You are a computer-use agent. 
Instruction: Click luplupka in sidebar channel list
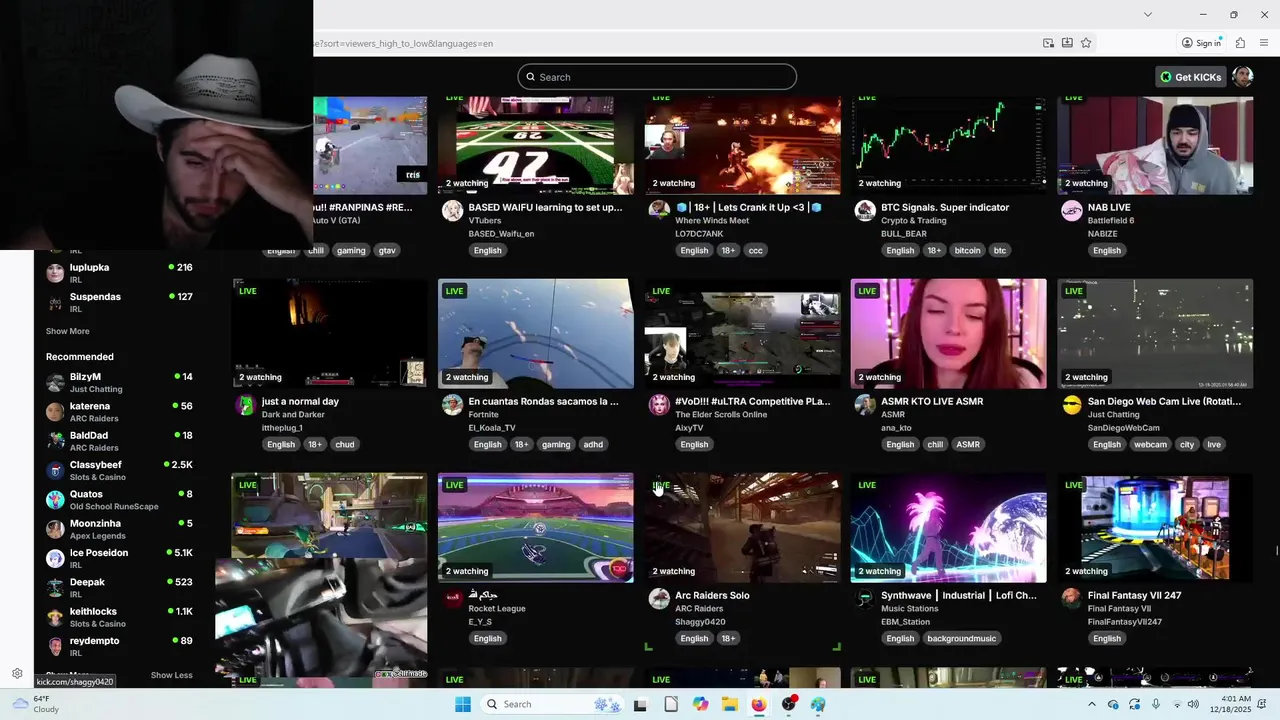119,273
